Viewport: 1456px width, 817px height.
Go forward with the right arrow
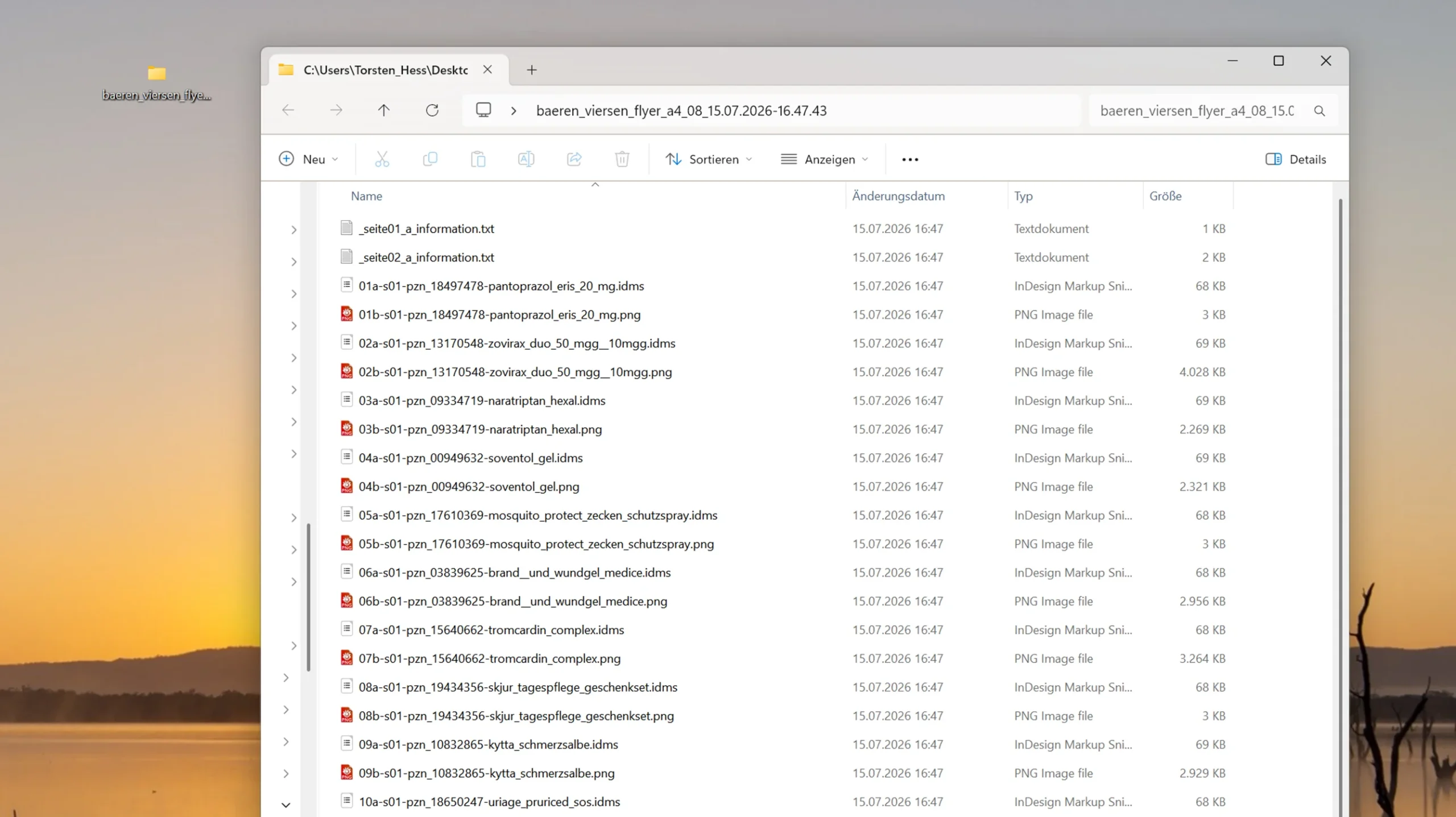click(x=336, y=110)
